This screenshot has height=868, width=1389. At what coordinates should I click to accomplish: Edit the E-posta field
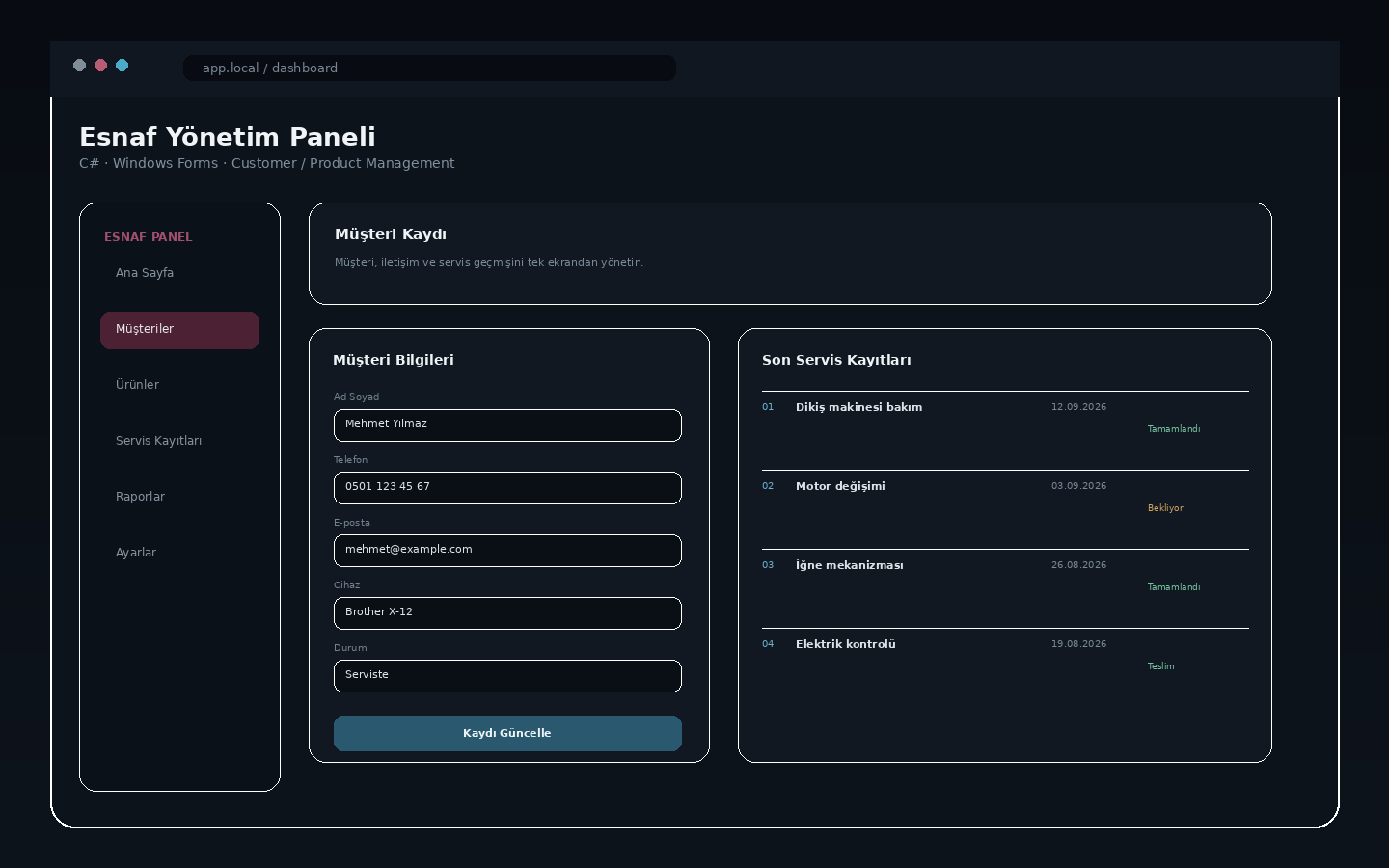[507, 551]
